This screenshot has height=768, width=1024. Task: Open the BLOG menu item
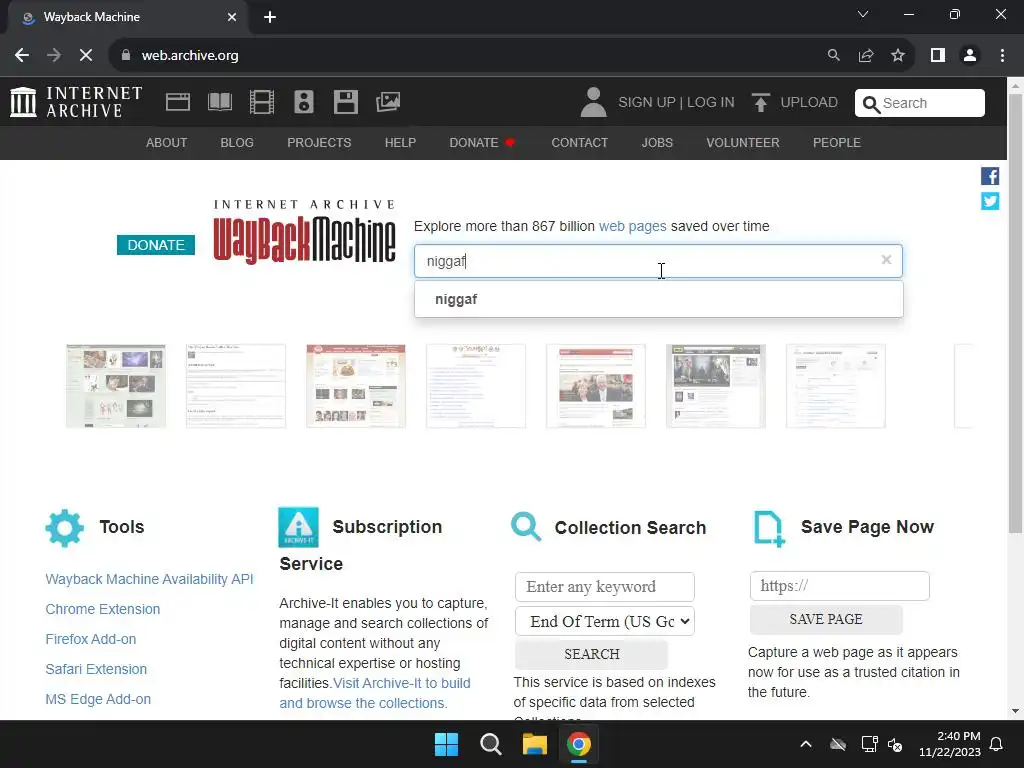[237, 142]
